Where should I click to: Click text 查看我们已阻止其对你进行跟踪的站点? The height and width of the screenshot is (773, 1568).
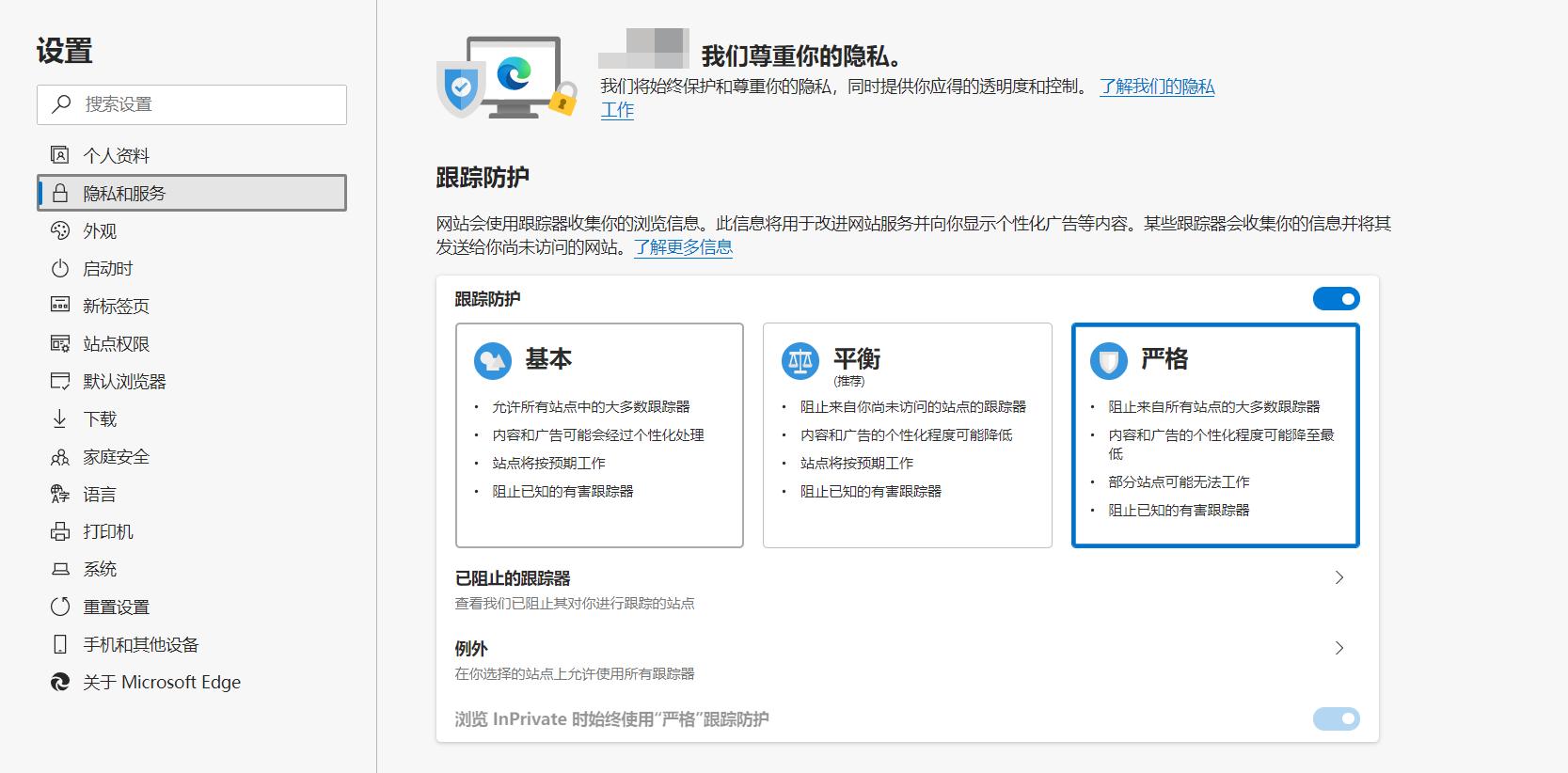pyautogui.click(x=575, y=603)
